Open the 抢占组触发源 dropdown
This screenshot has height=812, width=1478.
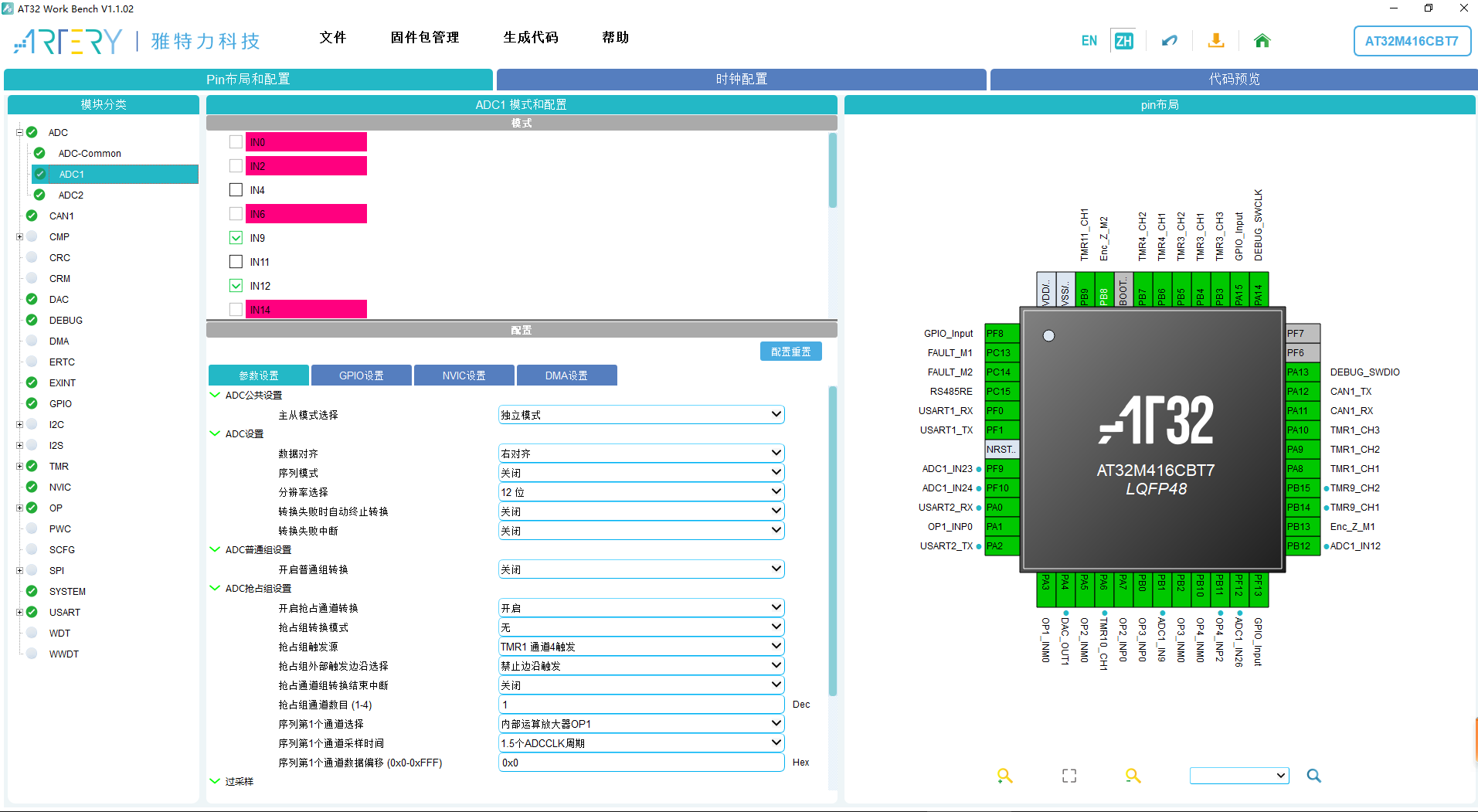(641, 647)
